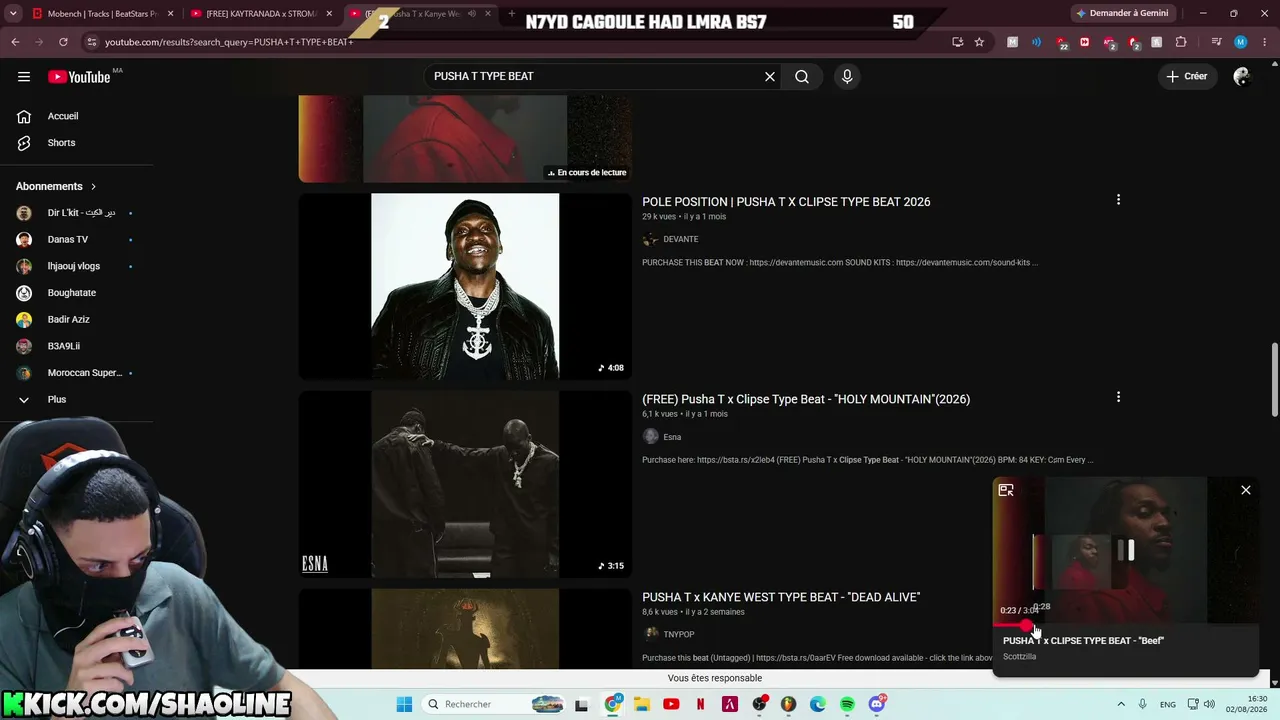Open the Chrome extensions puzzle menu
This screenshot has width=1280, height=720.
(1181, 42)
